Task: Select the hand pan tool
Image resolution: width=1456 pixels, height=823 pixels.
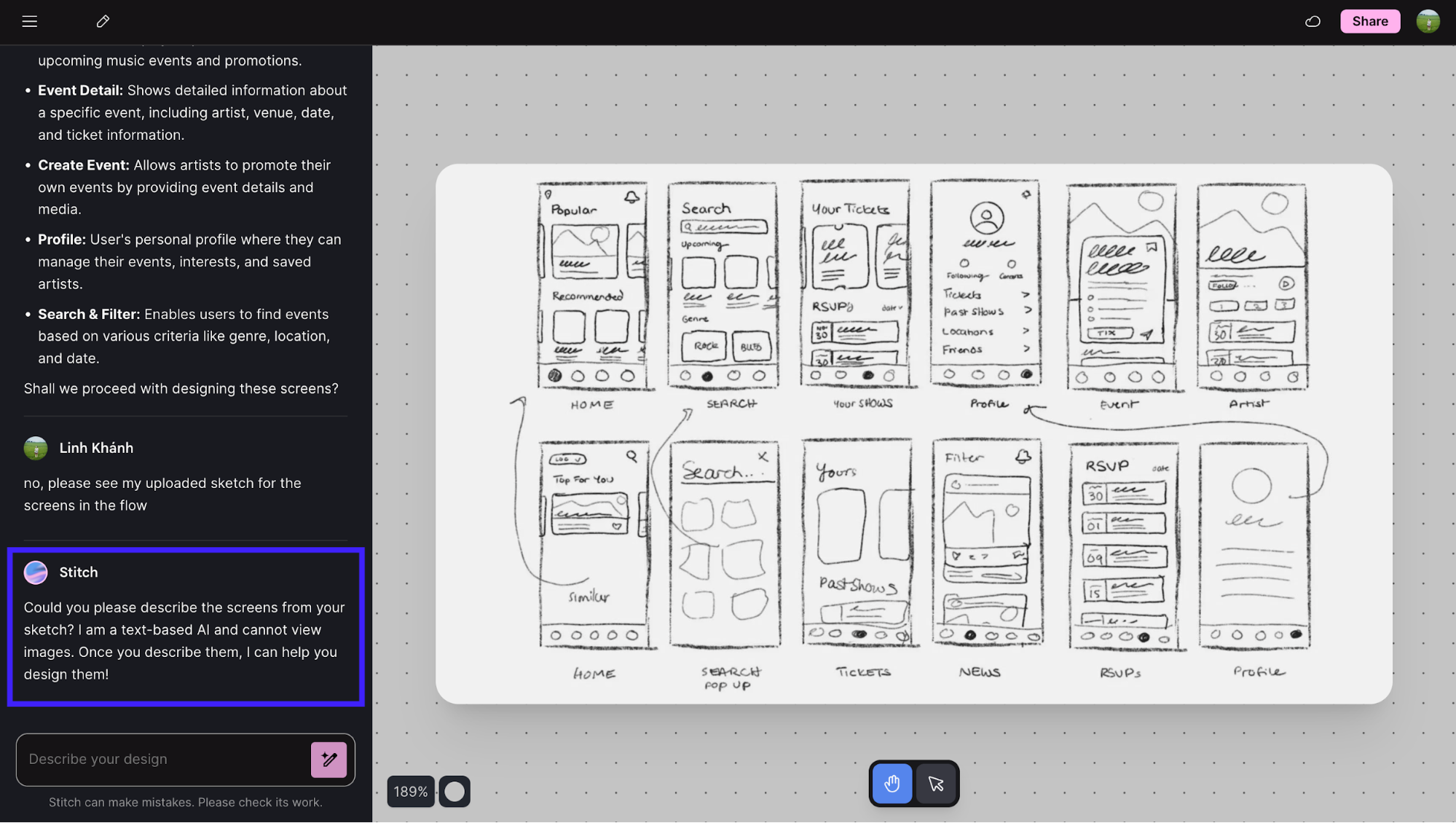Action: [892, 784]
